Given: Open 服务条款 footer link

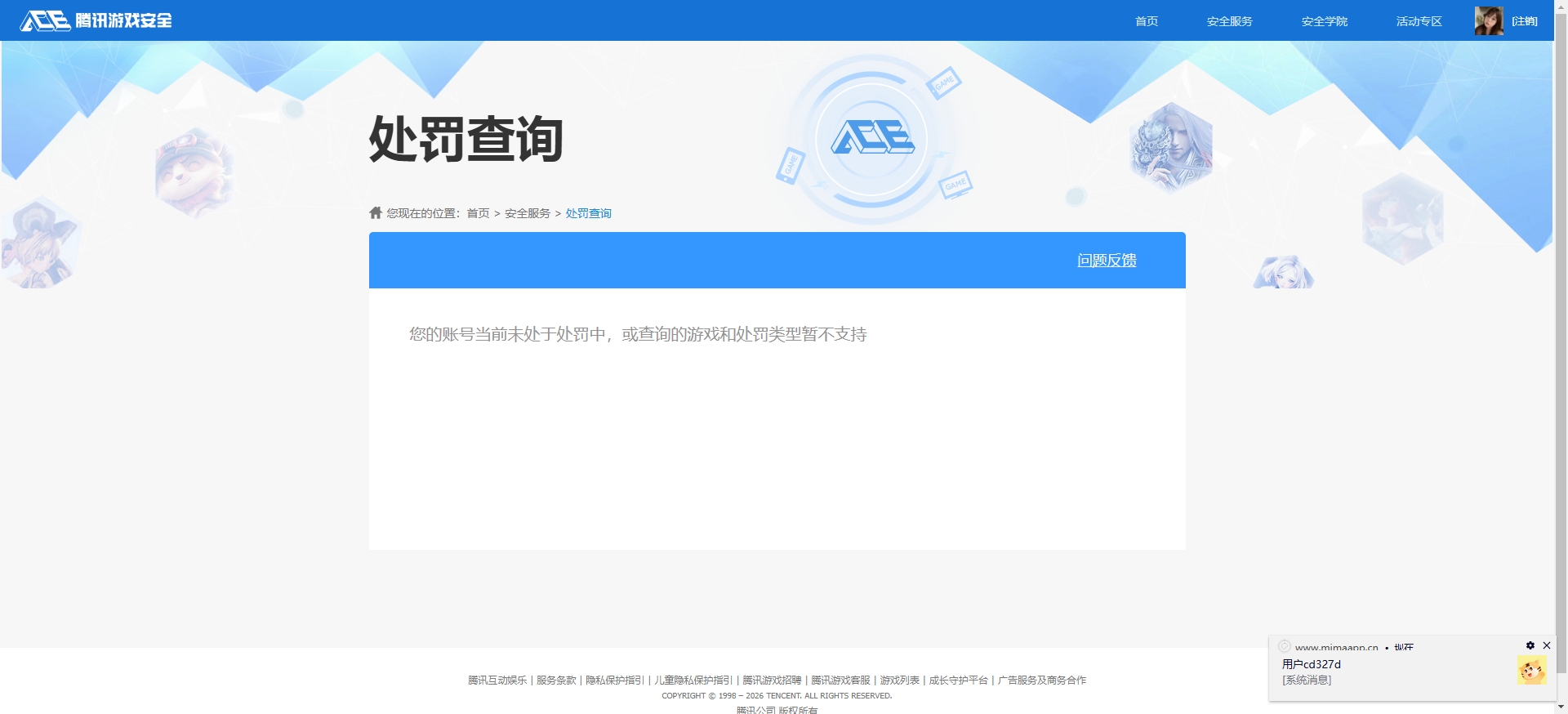Looking at the screenshot, I should tap(556, 680).
